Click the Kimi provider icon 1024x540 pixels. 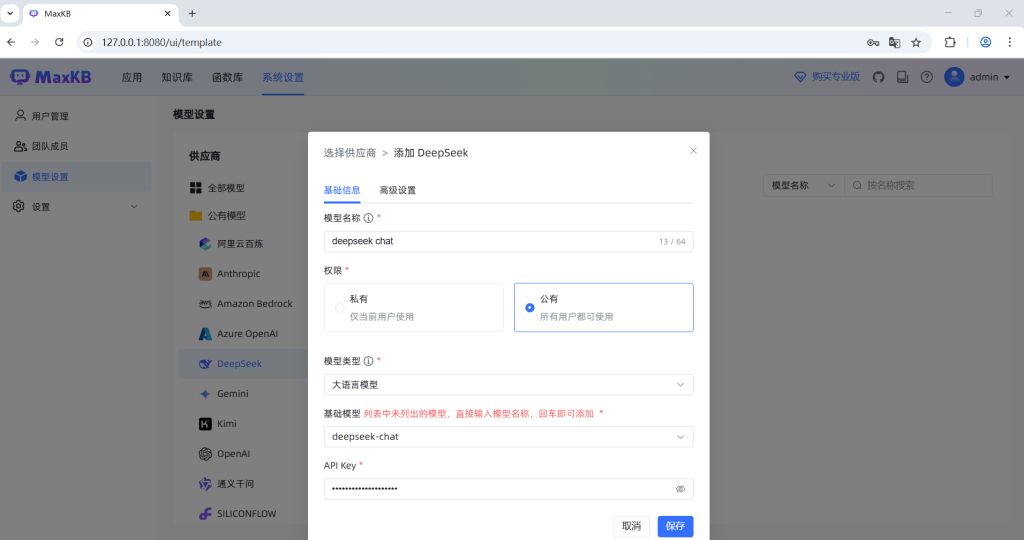[205, 424]
